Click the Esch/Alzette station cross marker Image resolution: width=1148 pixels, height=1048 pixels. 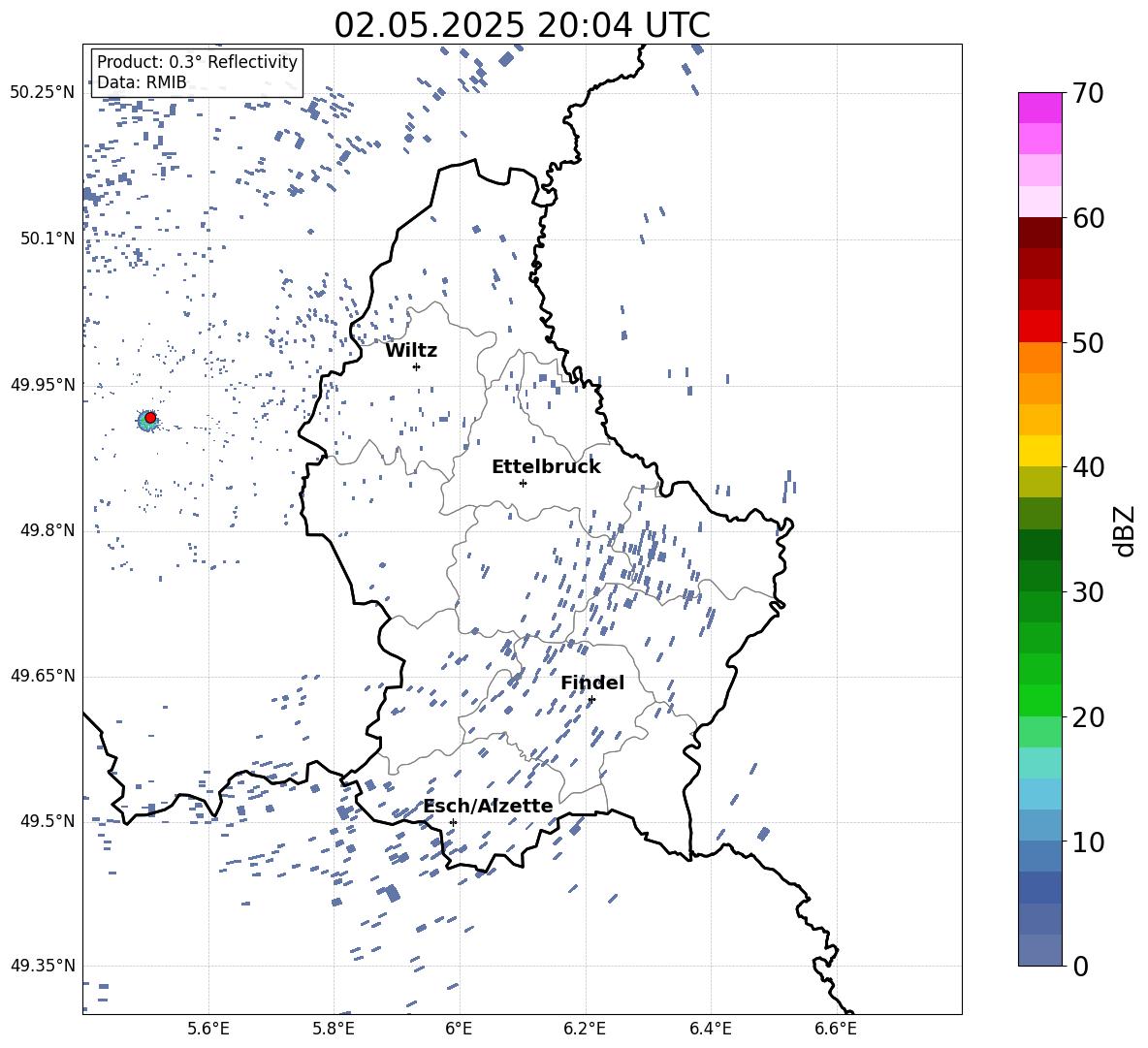(x=453, y=822)
